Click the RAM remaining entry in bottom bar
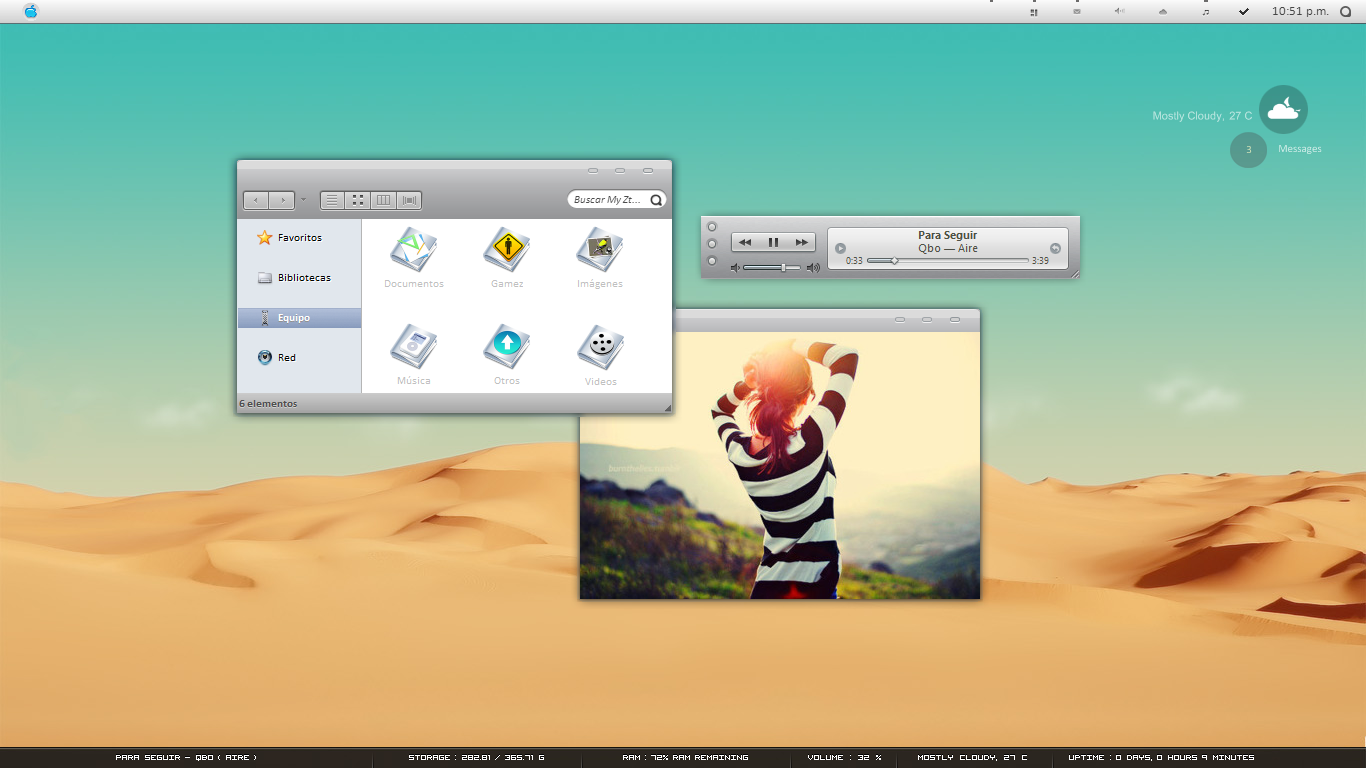The height and width of the screenshot is (768, 1366). click(685, 758)
